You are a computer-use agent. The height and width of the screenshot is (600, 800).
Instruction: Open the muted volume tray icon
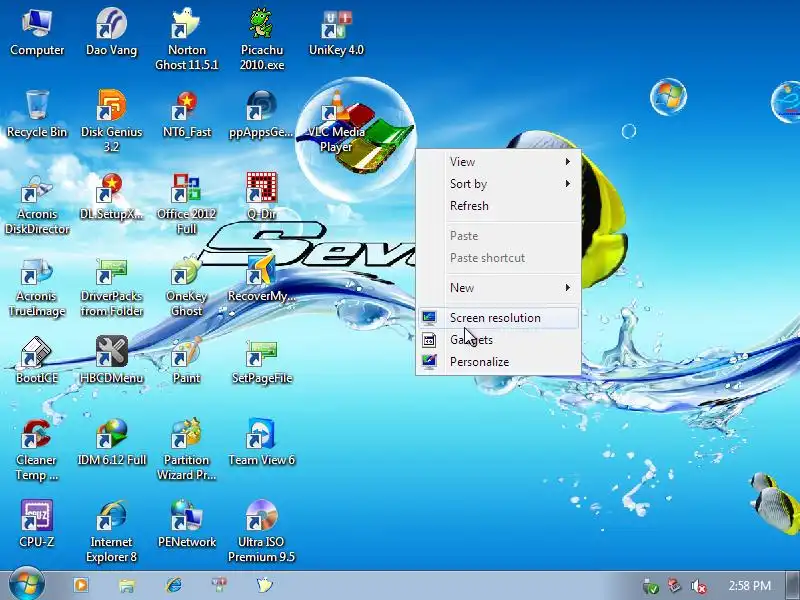tap(698, 586)
